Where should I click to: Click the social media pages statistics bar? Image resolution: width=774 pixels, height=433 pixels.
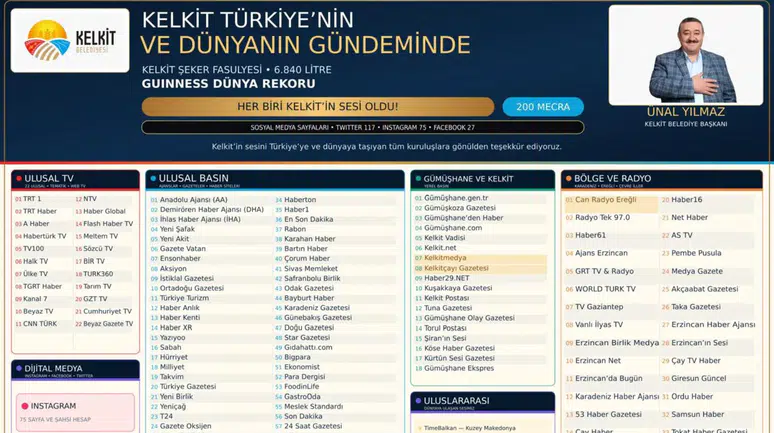(x=363, y=127)
